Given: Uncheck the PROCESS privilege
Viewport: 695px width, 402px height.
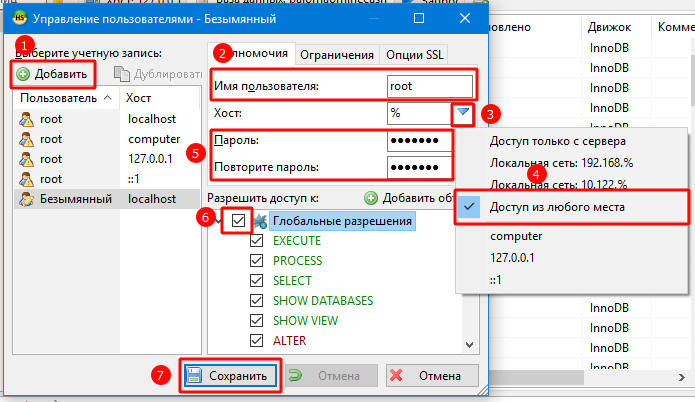Looking at the screenshot, I should (256, 261).
